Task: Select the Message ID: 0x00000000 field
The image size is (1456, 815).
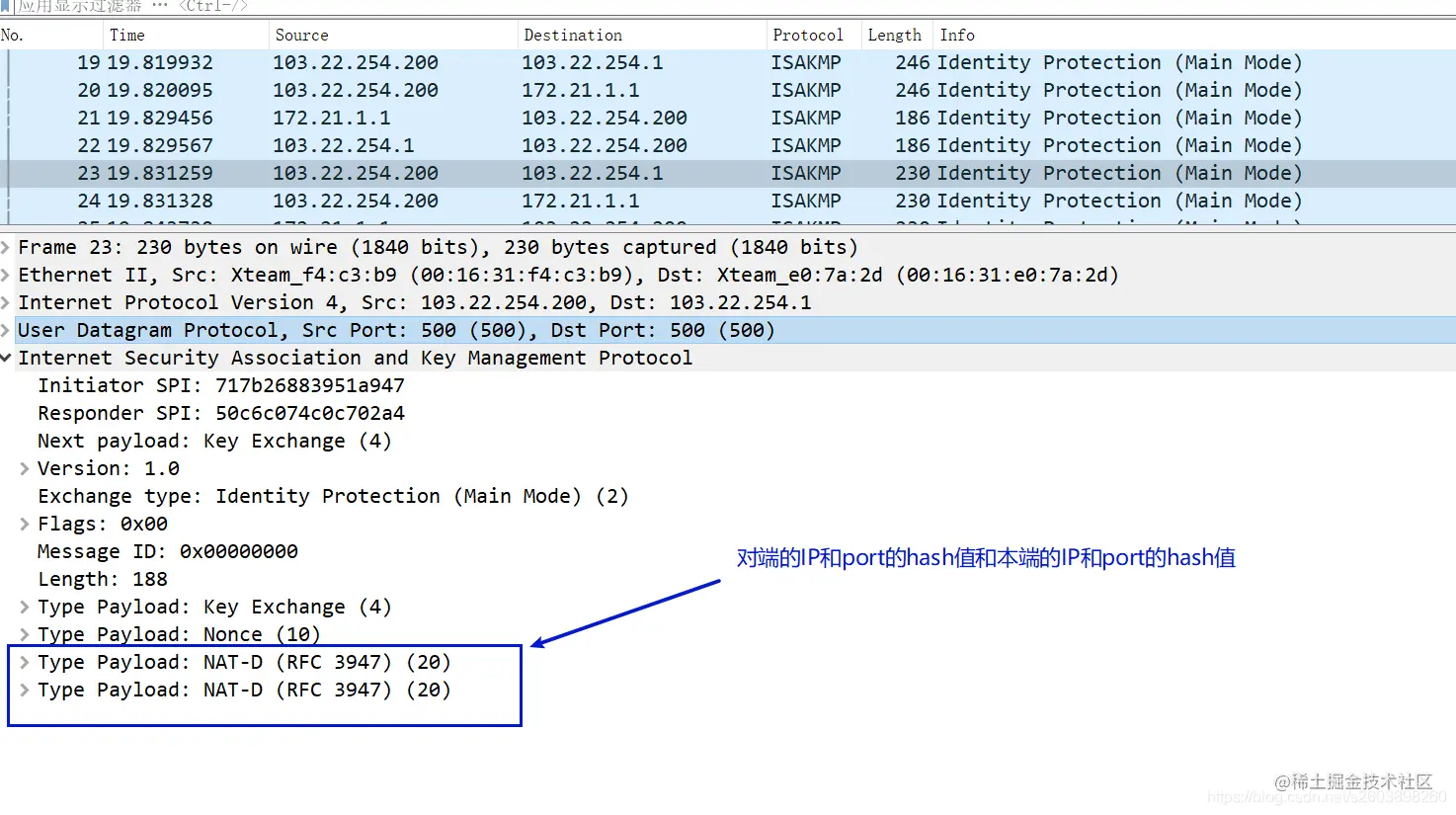Action: [x=168, y=551]
